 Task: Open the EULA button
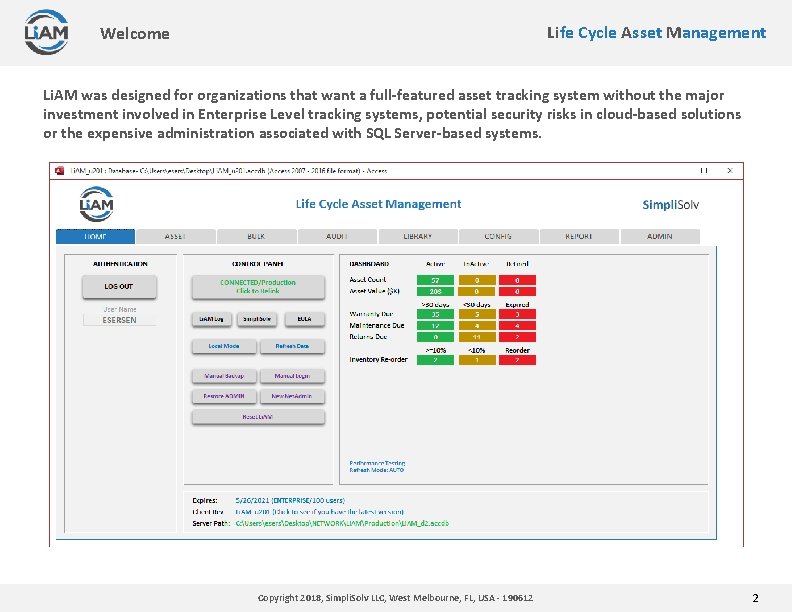point(304,319)
